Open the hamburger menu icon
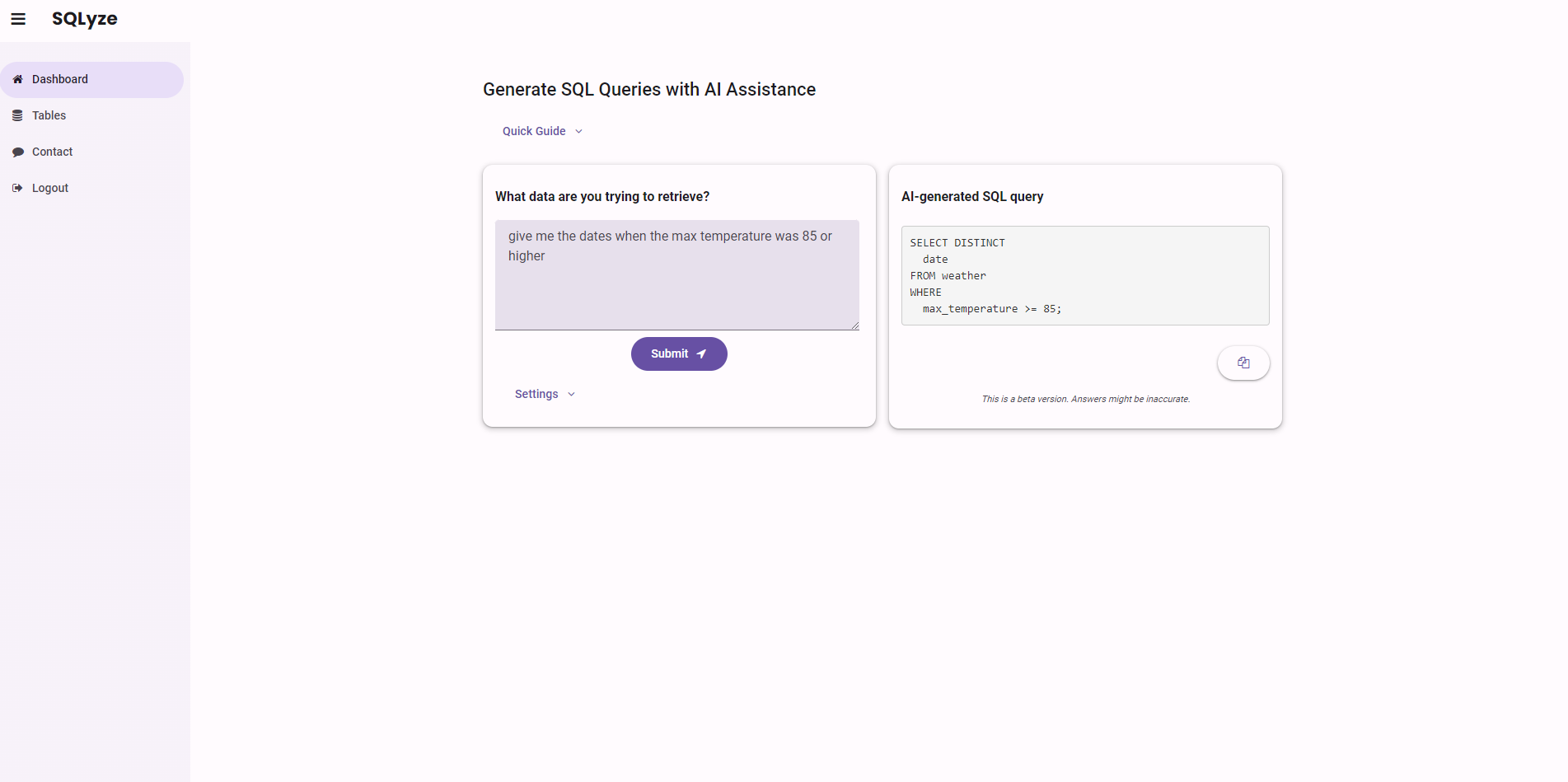Screen dimensions: 1568x782 tap(18, 19)
